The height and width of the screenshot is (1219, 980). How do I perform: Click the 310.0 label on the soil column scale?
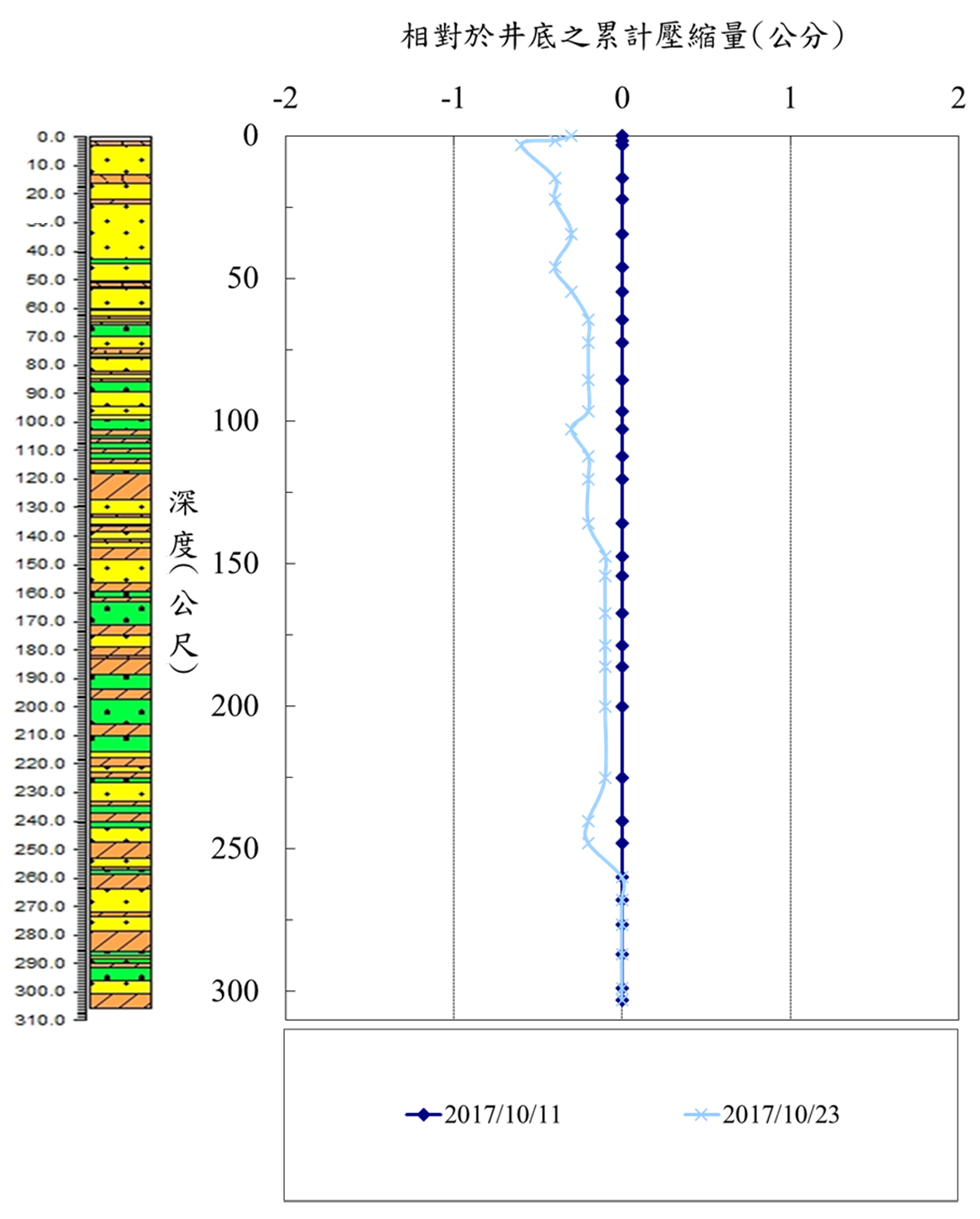pos(40,1020)
